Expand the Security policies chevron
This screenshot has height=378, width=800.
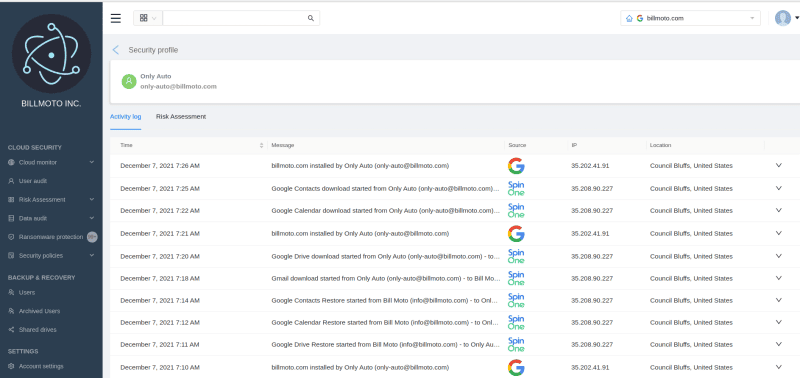click(92, 255)
